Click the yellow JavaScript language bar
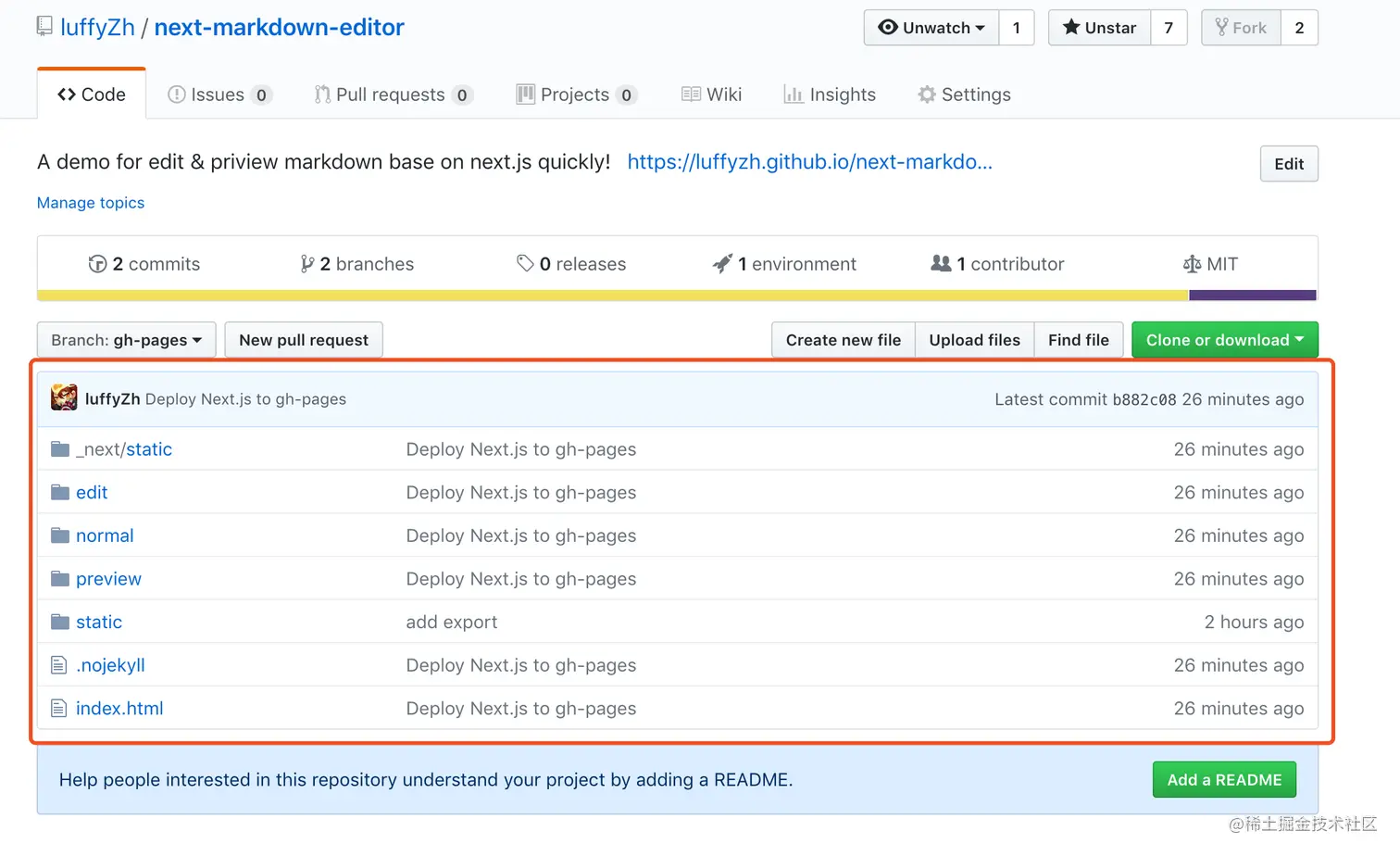The image size is (1400, 856). click(611, 296)
